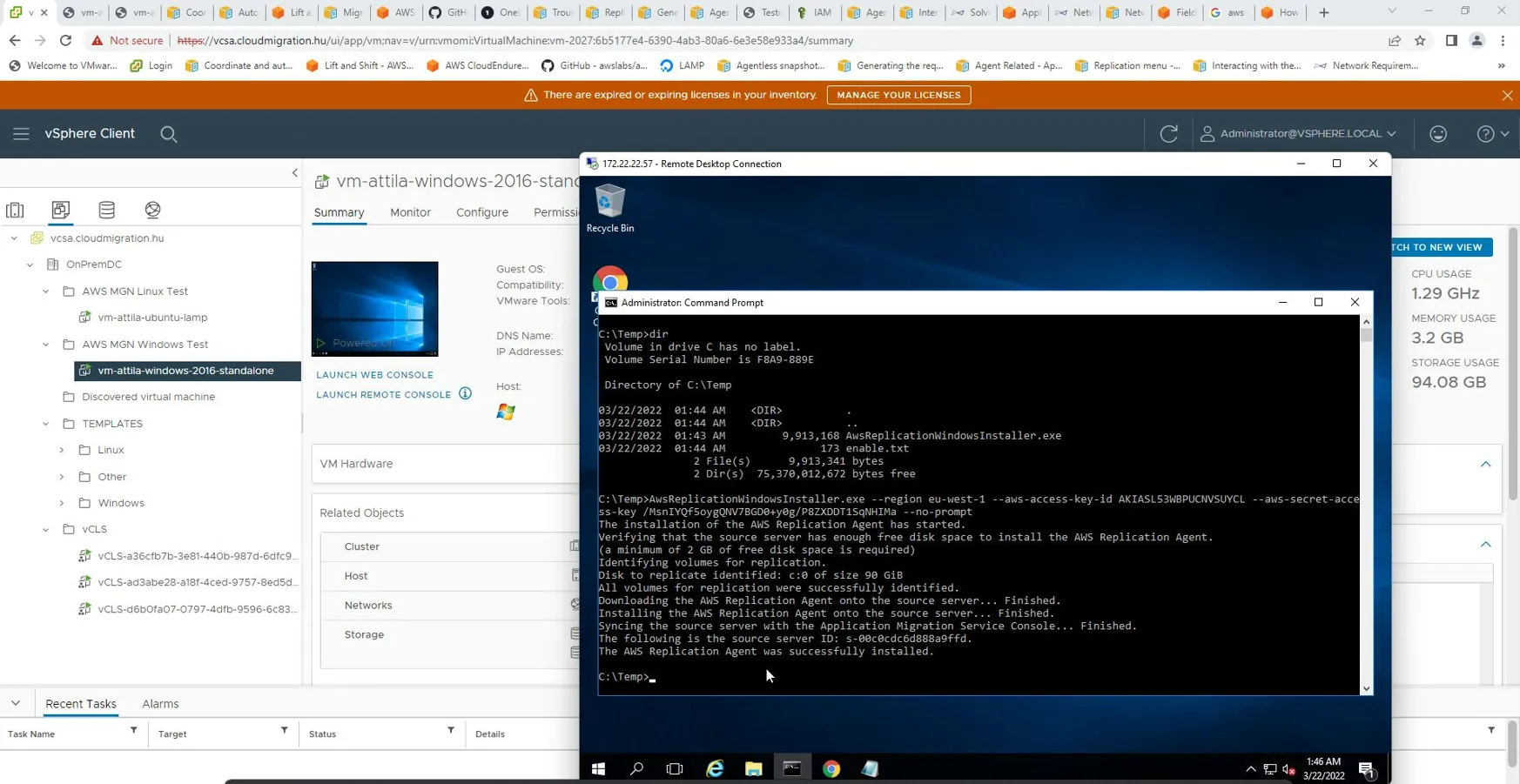Collapse the Recent Tasks bottom panel
The width and height of the screenshot is (1520, 784).
point(16,703)
